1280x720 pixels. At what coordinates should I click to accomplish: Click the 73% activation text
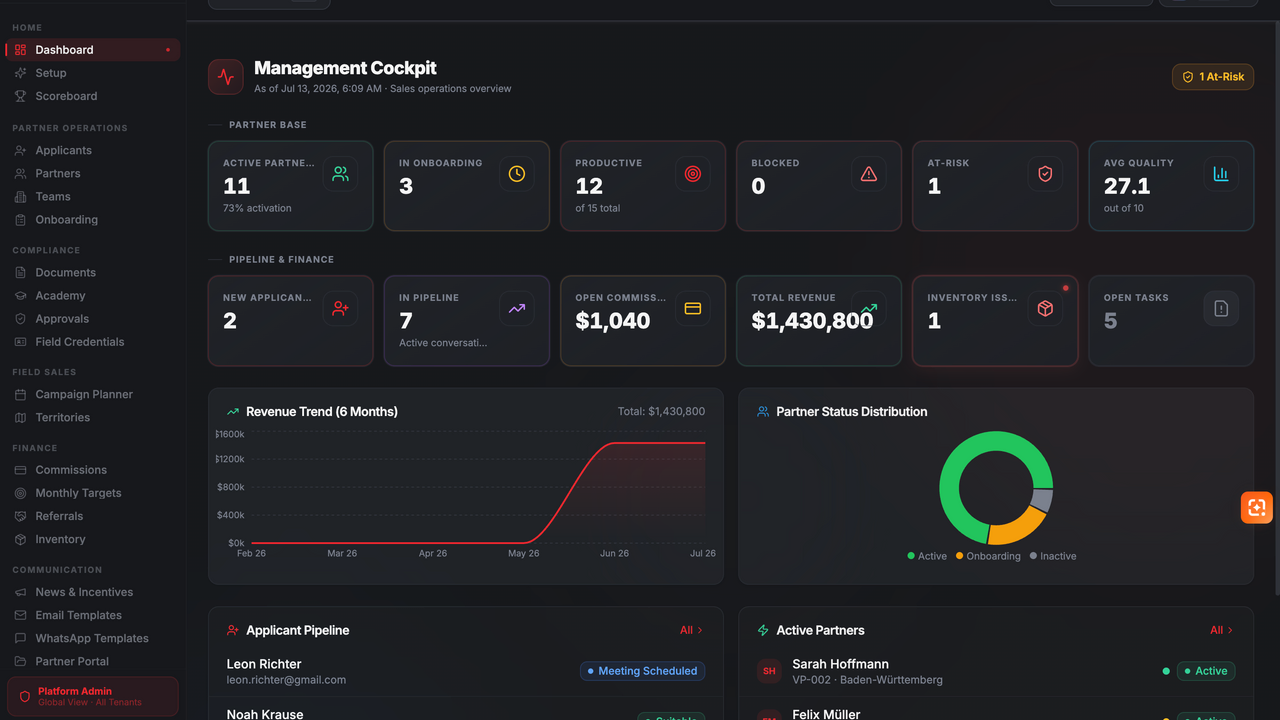click(257, 208)
